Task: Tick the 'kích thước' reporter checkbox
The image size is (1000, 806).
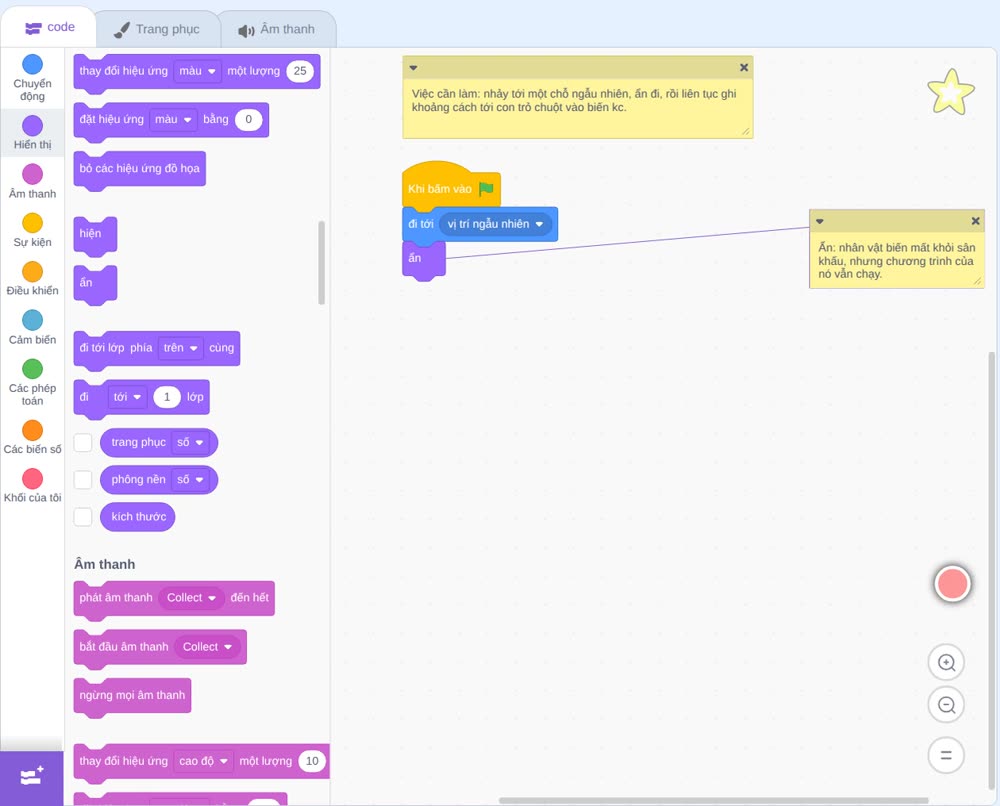Action: [83, 517]
